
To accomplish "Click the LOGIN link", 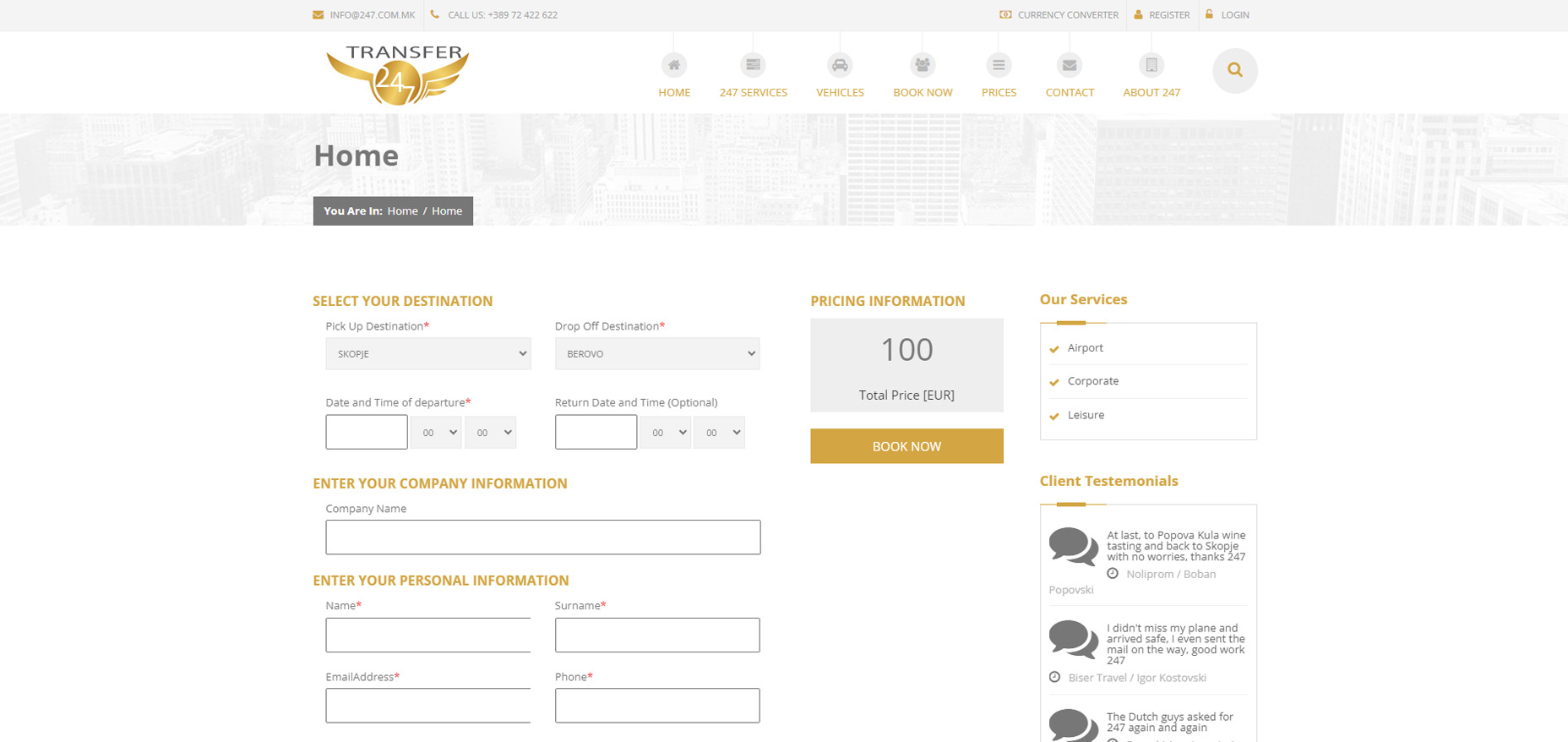I will coord(1235,14).
